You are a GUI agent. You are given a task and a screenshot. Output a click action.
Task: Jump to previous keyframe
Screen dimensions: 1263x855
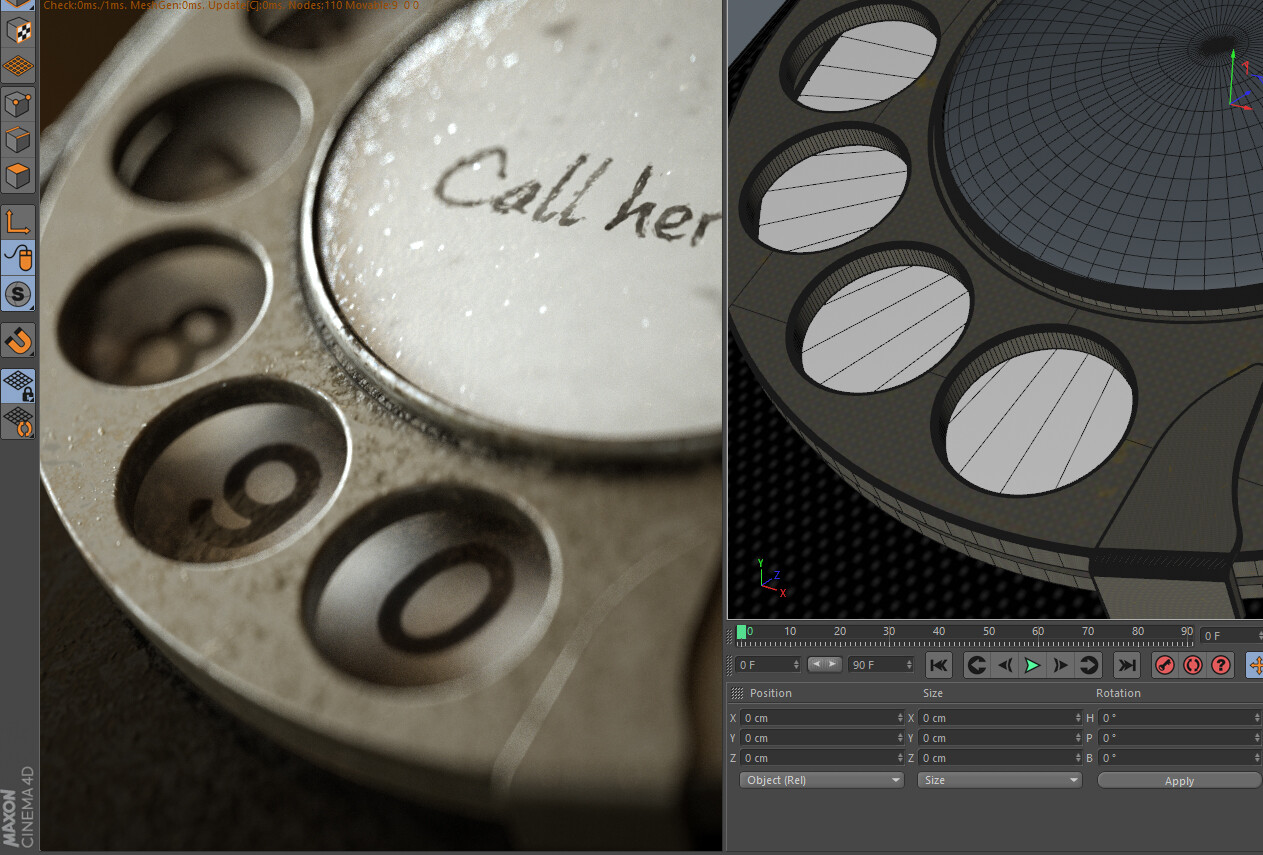pos(977,665)
